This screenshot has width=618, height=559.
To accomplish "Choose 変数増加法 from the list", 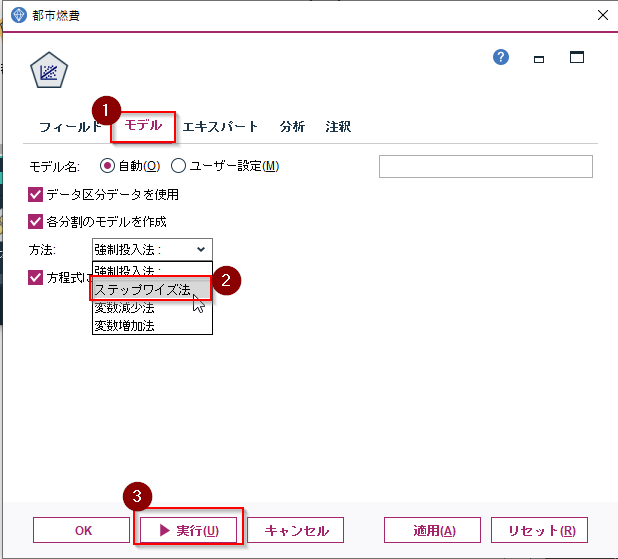I will (152, 326).
